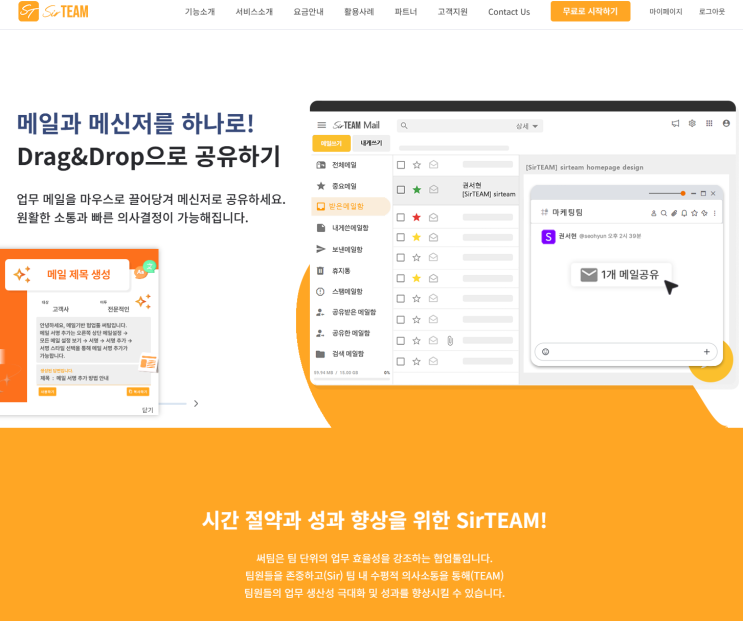This screenshot has height=621, width=743.
Task: Open the 상세 search options dropdown
Action: tap(527, 126)
